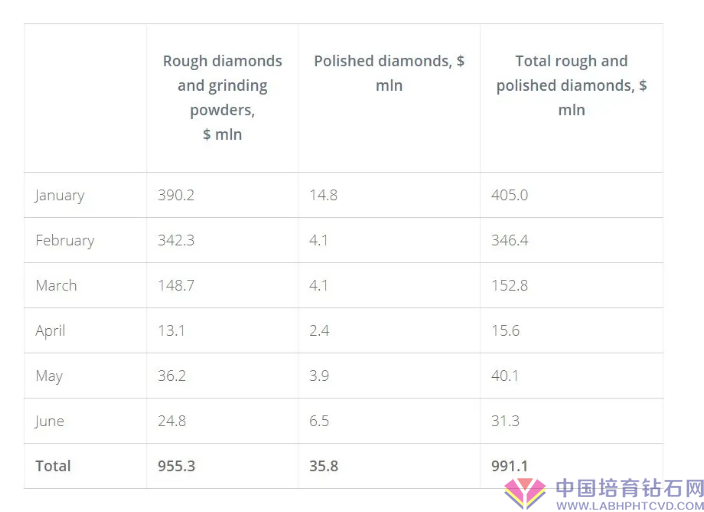Click the bold Total row label
The height and width of the screenshot is (512, 704).
(53, 466)
